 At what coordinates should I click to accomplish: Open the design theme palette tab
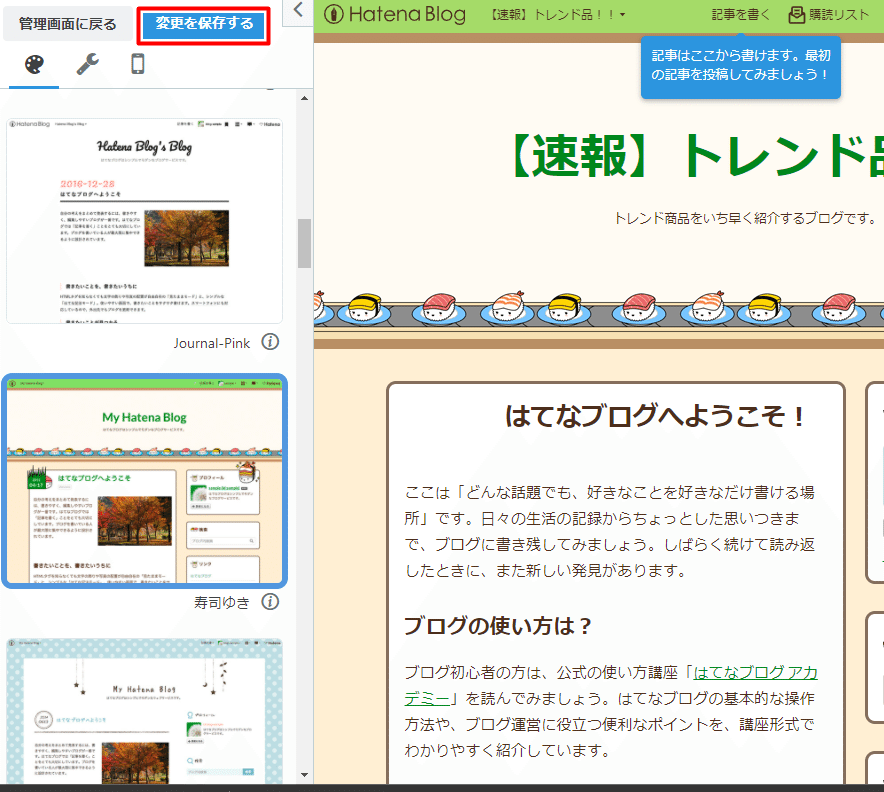[x=34, y=64]
